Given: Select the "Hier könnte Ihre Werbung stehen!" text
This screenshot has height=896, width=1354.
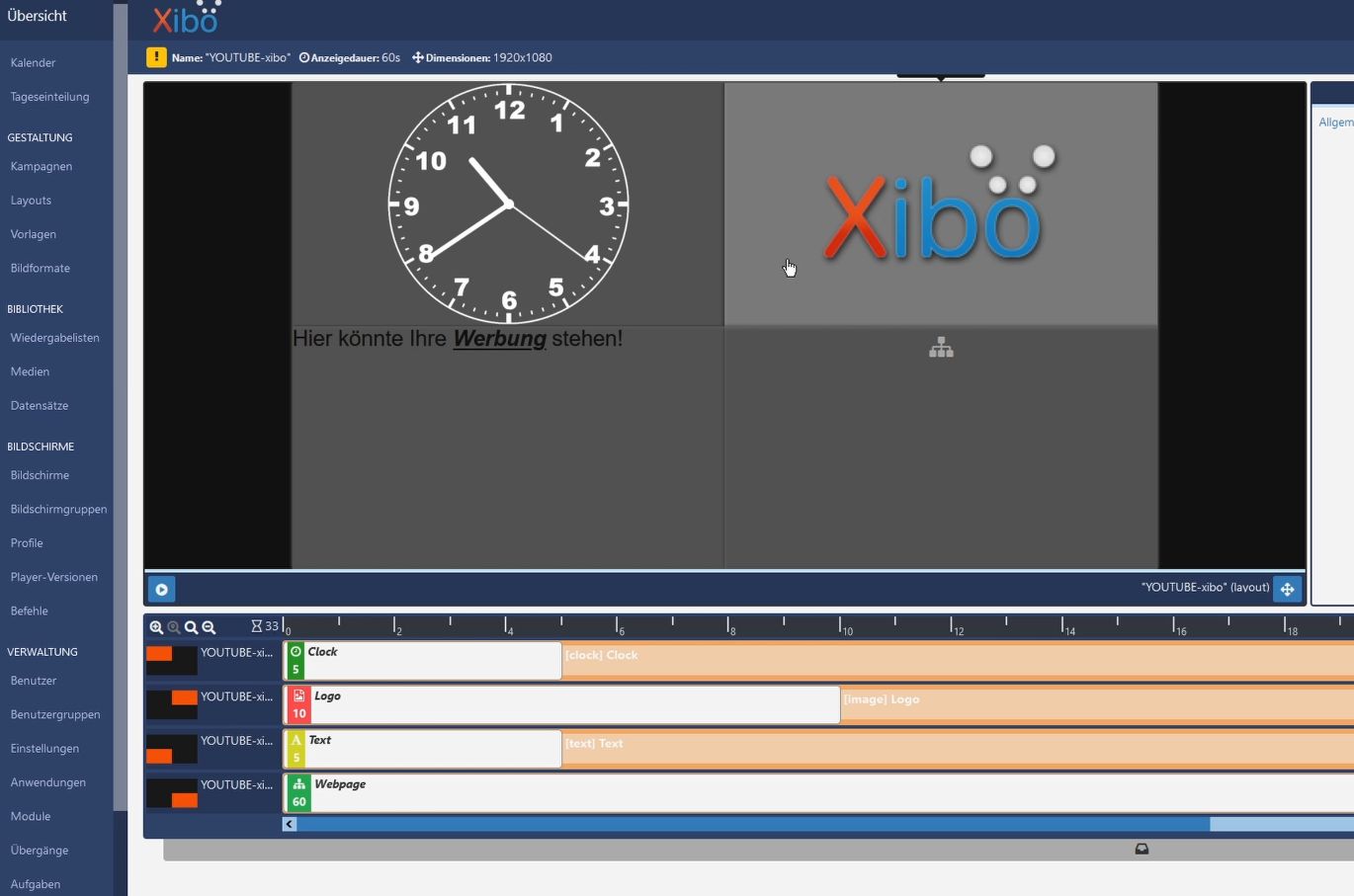Looking at the screenshot, I should coord(458,339).
